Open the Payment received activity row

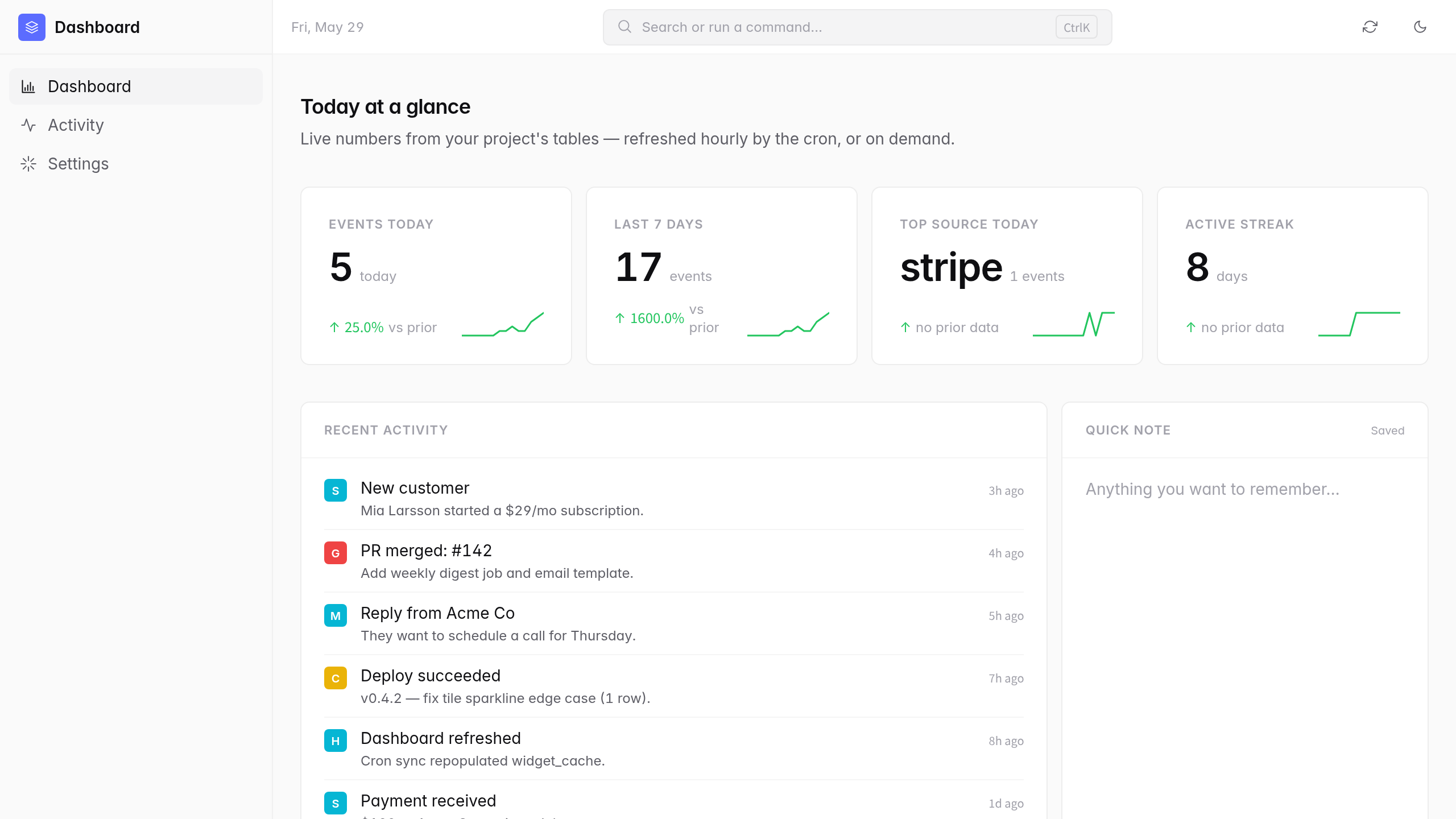pos(674,800)
